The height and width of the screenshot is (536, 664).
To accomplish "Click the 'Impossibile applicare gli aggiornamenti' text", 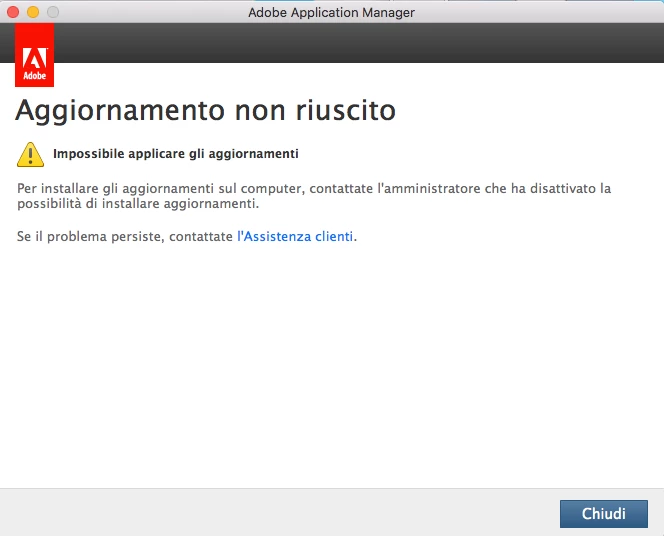I will [176, 154].
